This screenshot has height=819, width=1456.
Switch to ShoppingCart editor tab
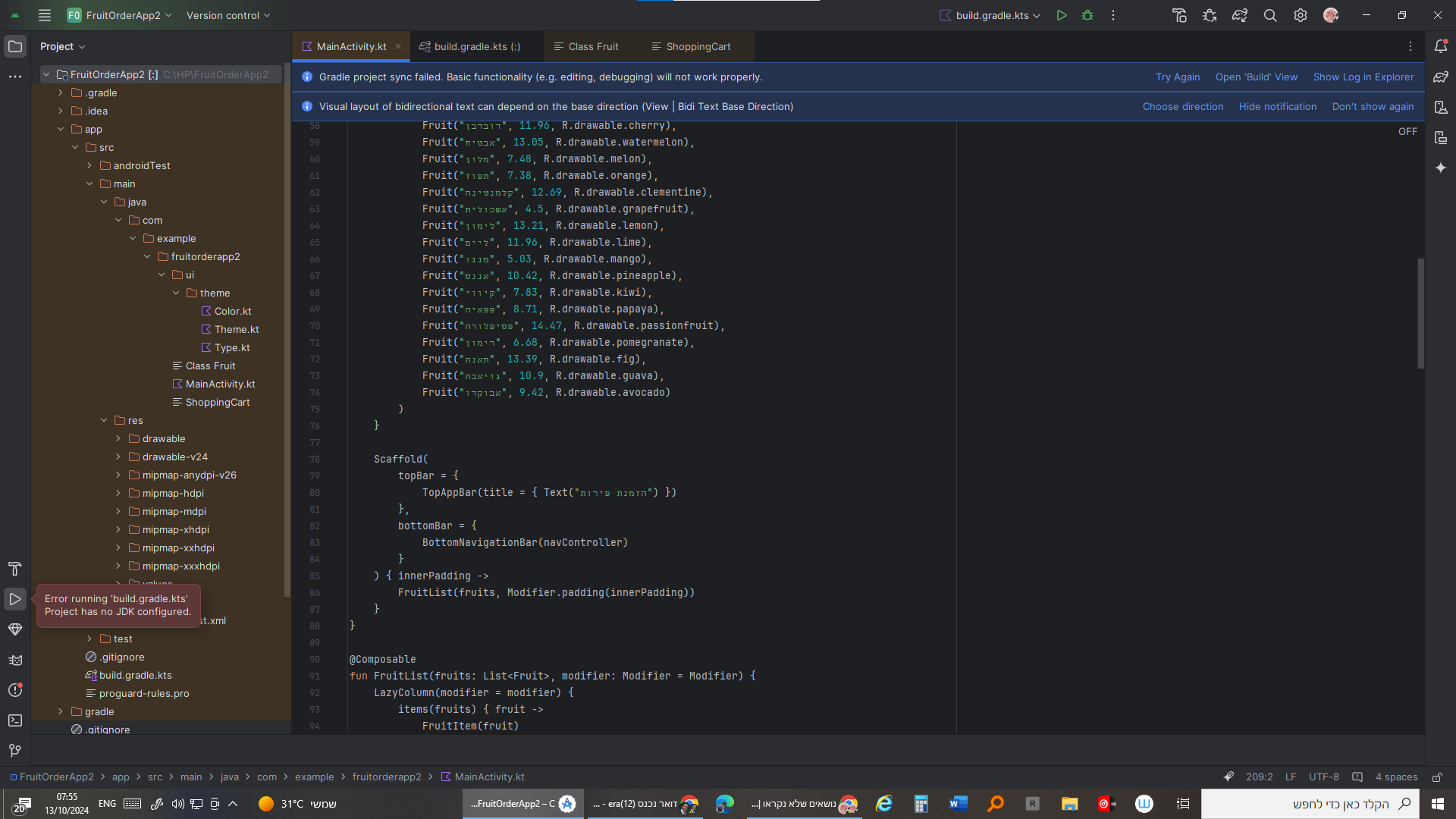point(691,46)
